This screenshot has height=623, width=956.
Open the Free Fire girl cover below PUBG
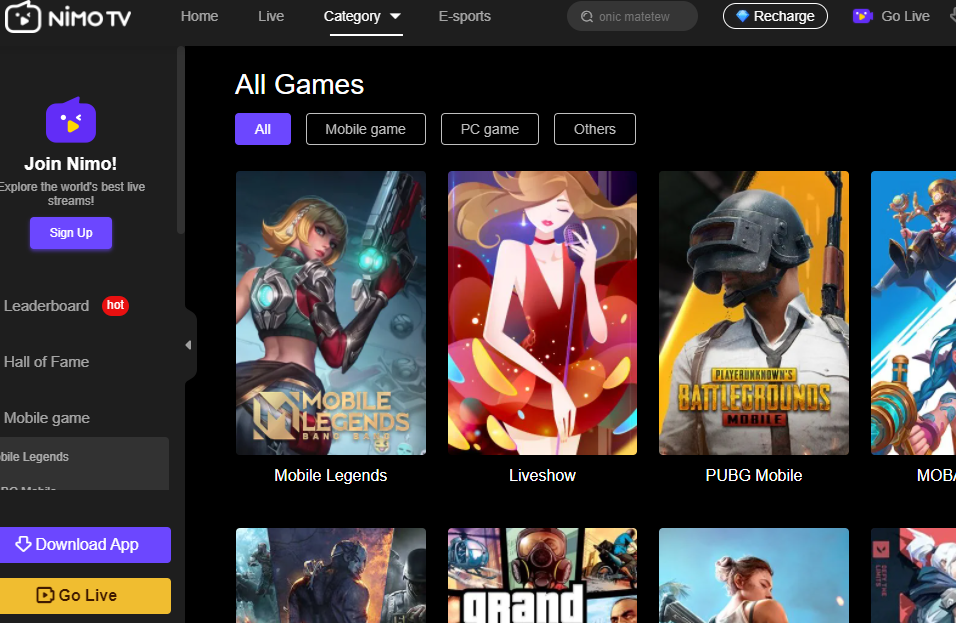[x=754, y=575]
